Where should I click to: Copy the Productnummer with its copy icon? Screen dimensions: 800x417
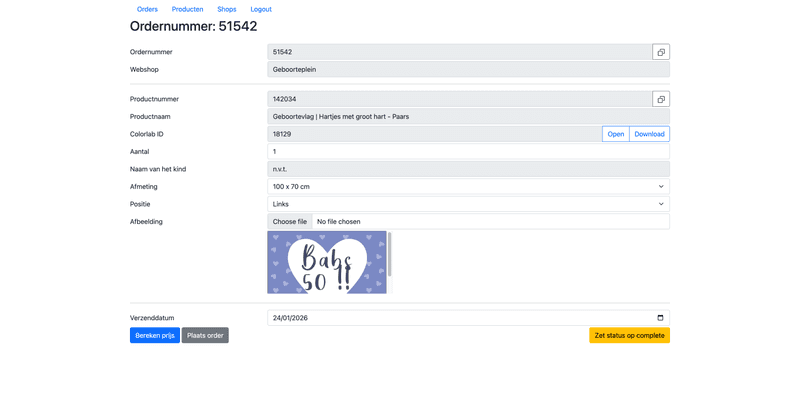click(661, 99)
